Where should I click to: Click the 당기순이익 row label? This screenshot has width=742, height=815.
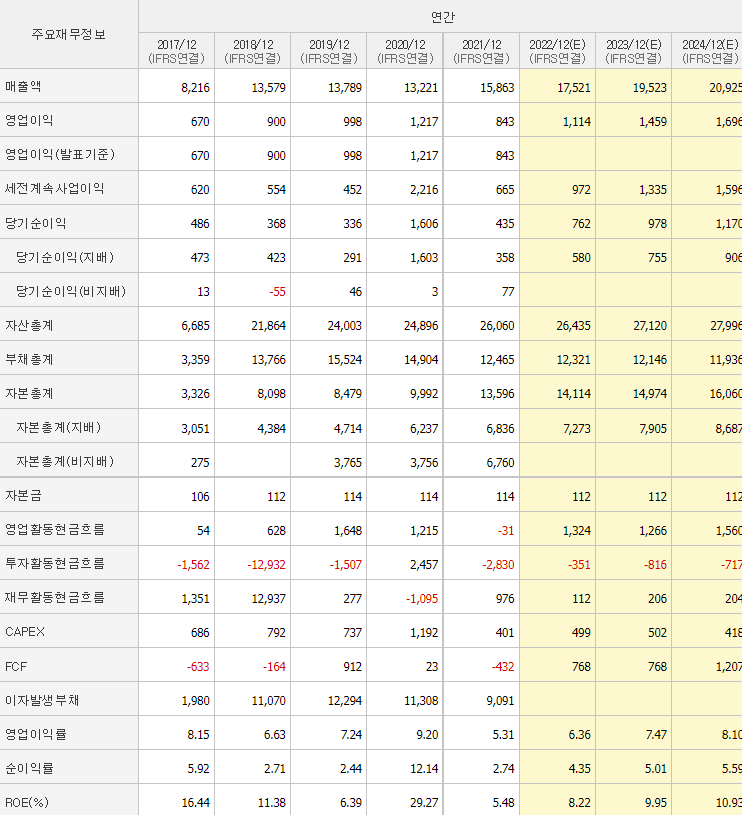pos(35,223)
